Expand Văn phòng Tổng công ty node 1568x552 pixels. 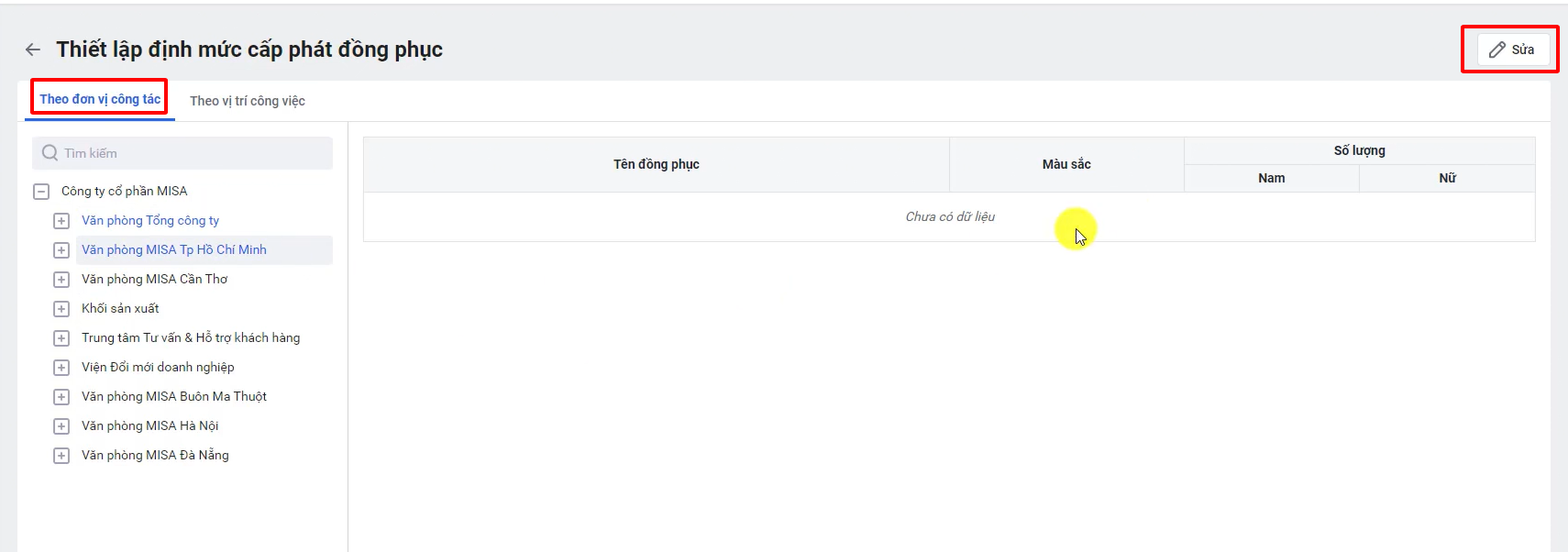[x=61, y=221]
